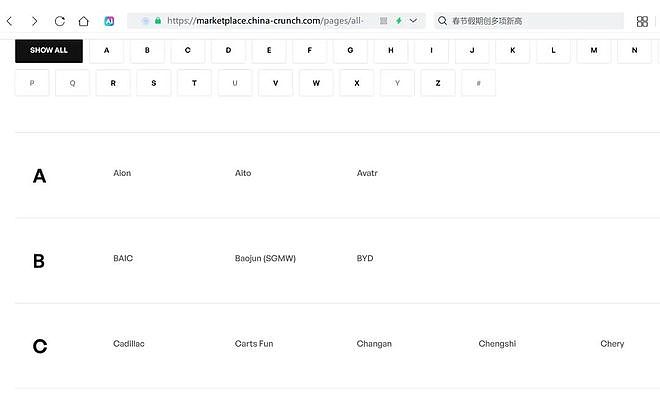The height and width of the screenshot is (395, 660).
Task: Filter brands by letter W
Action: pyautogui.click(x=316, y=83)
